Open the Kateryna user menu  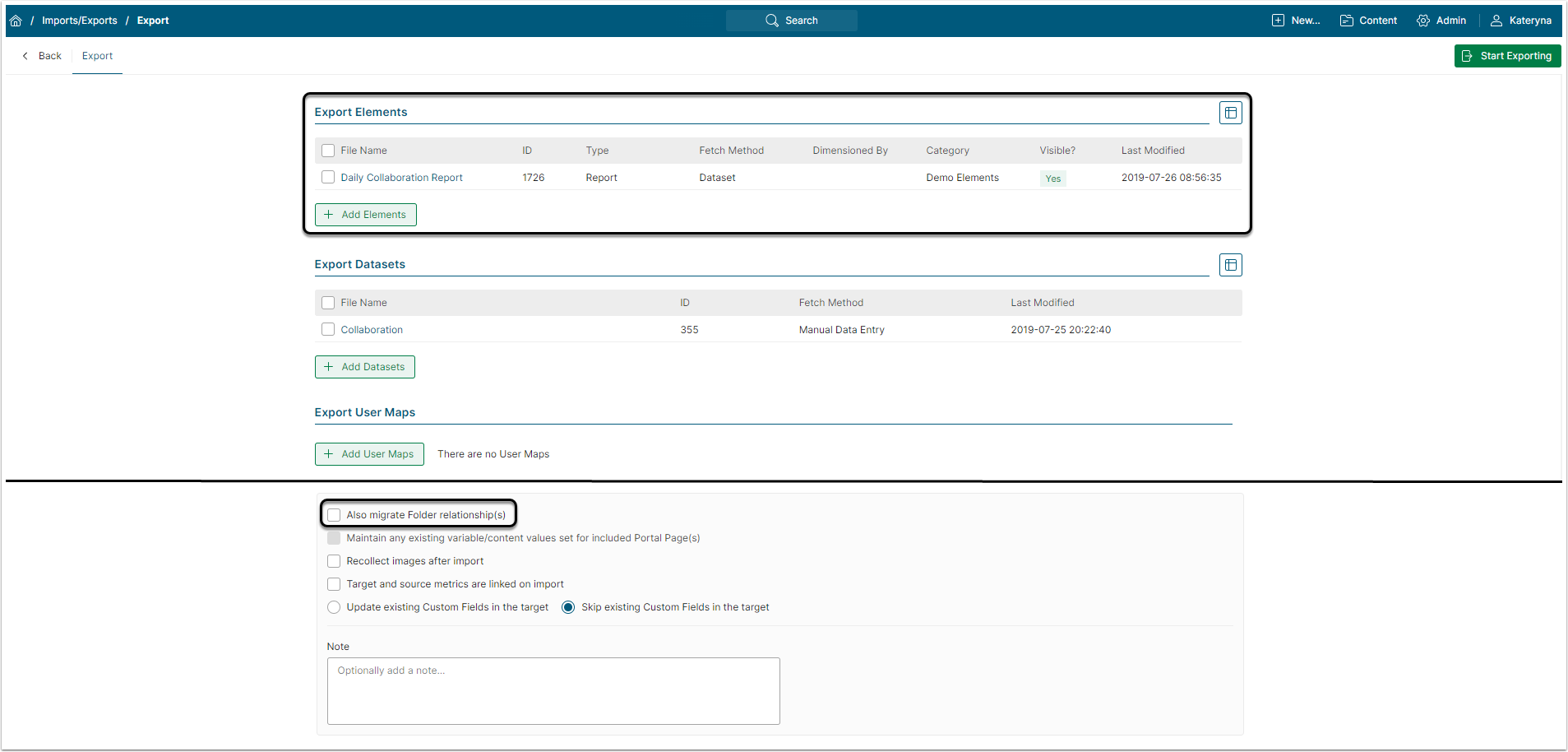1521,21
